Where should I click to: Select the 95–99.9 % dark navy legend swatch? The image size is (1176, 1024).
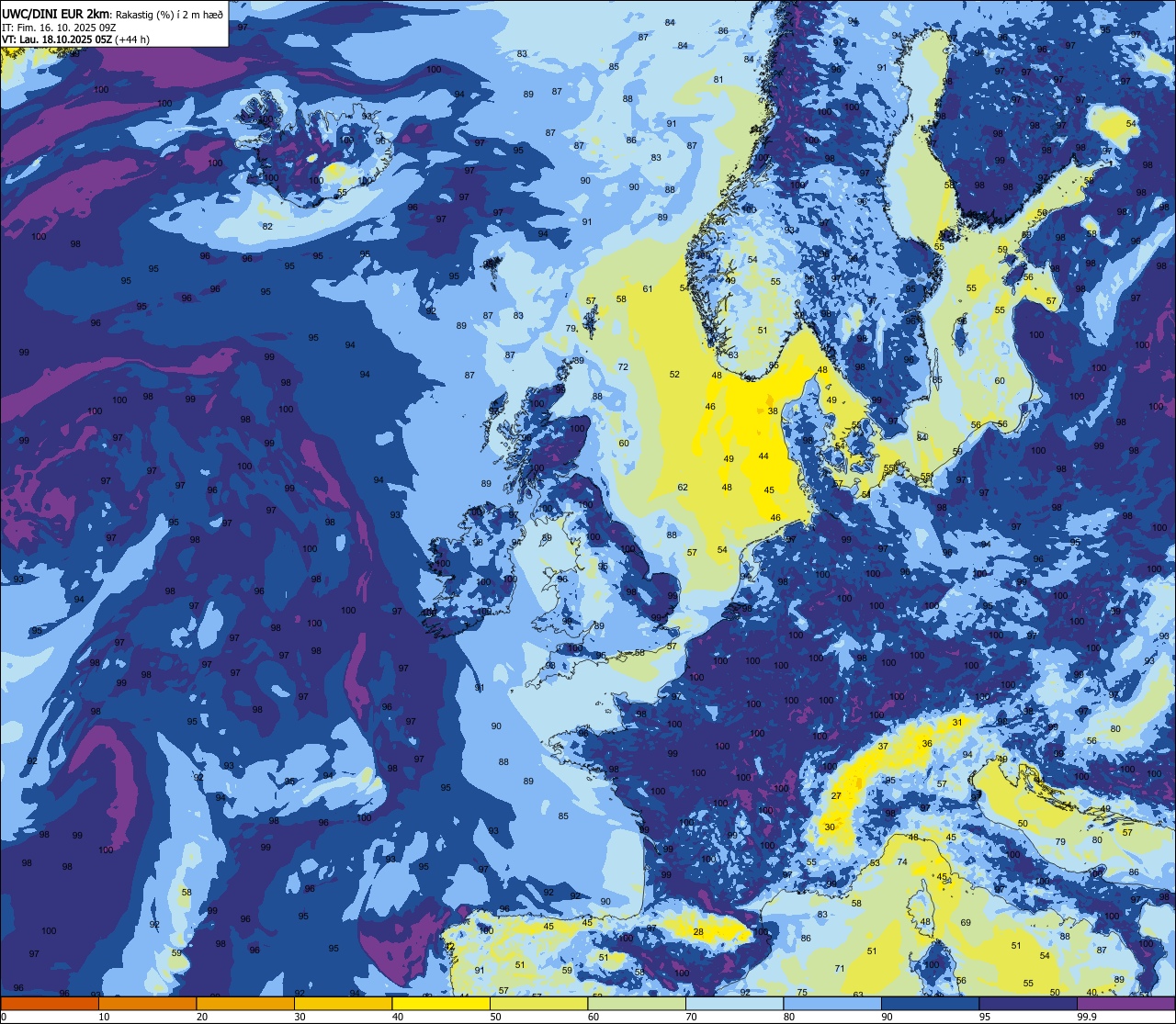tap(1028, 1003)
